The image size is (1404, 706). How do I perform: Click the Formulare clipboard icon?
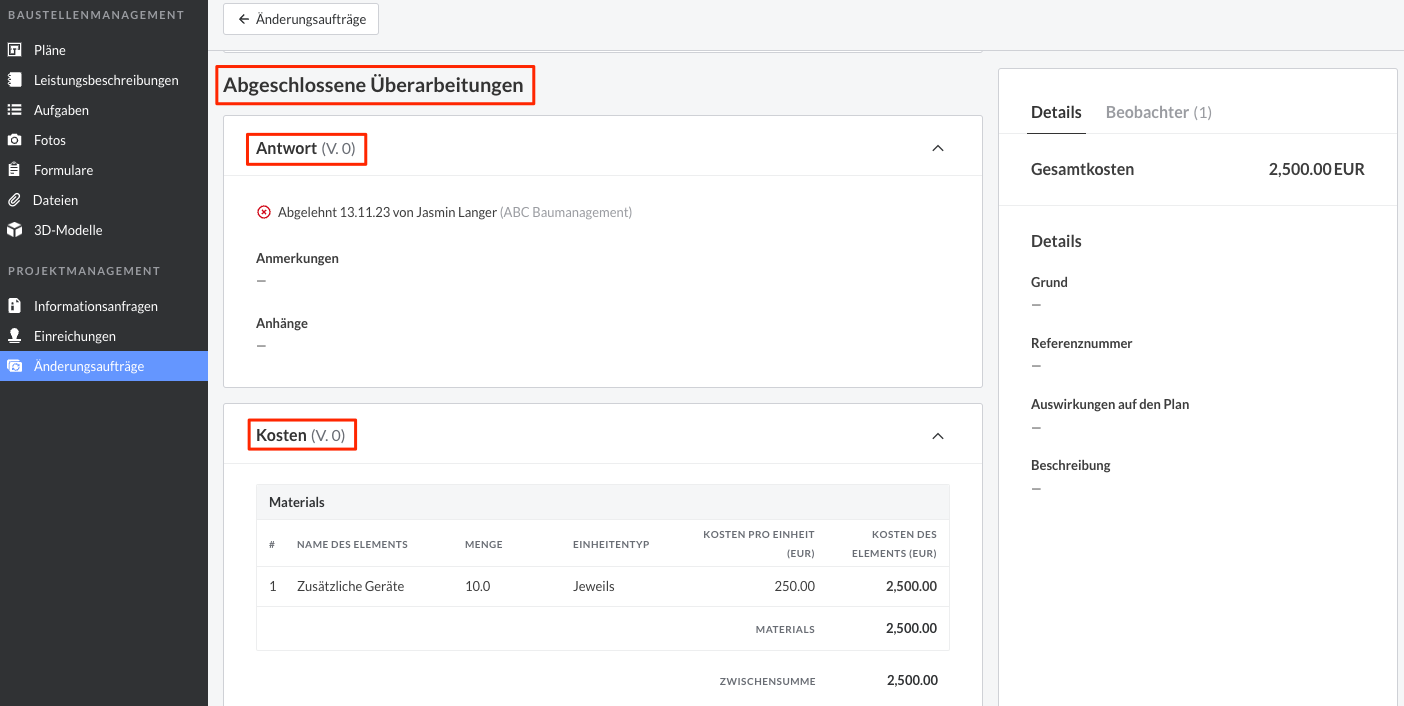coord(15,170)
